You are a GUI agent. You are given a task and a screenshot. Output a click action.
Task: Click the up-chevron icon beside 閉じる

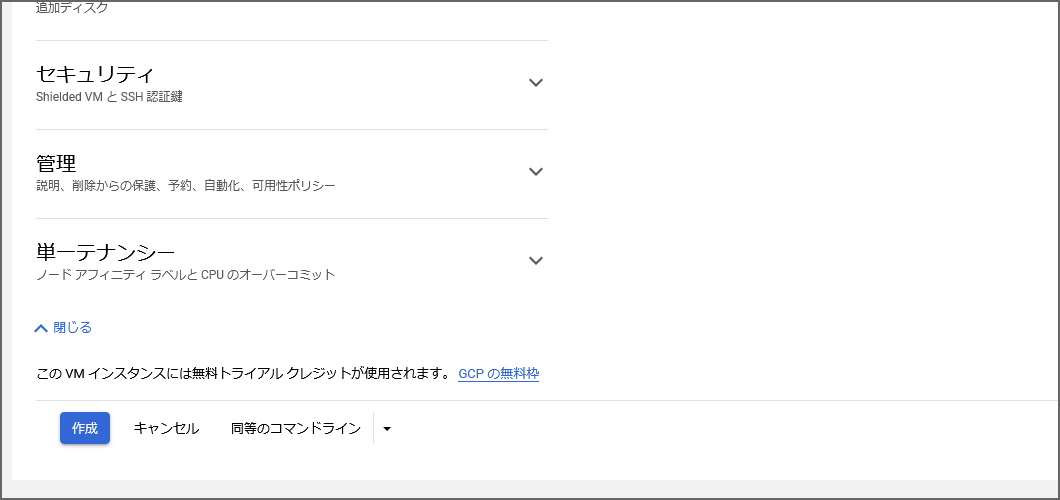41,328
